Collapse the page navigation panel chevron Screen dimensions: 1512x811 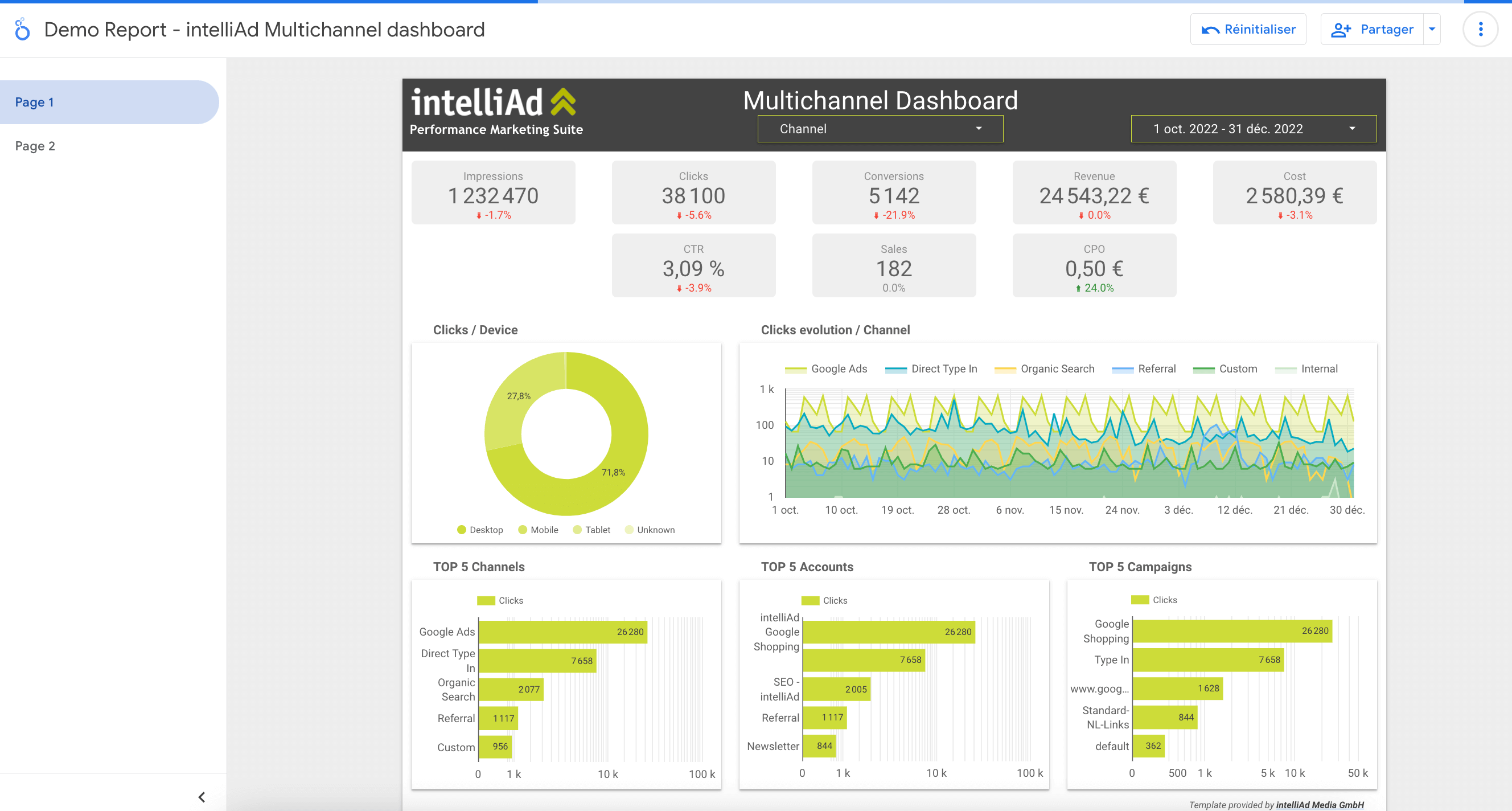[x=202, y=796]
